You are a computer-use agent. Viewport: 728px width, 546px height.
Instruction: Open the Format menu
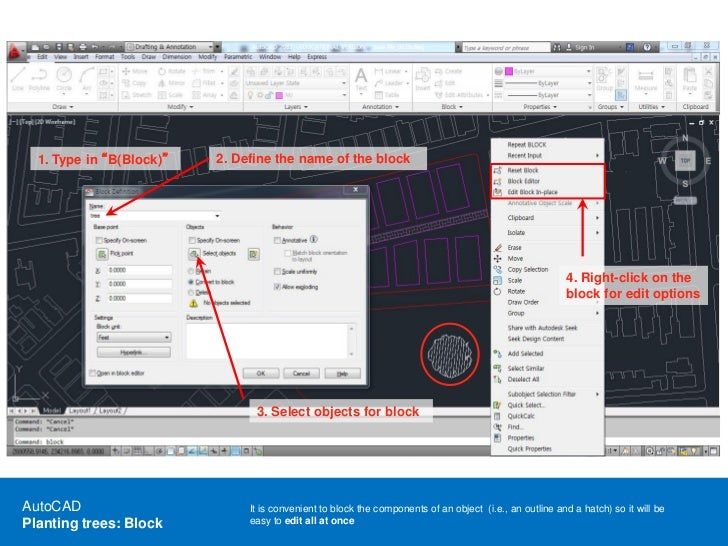tap(104, 57)
